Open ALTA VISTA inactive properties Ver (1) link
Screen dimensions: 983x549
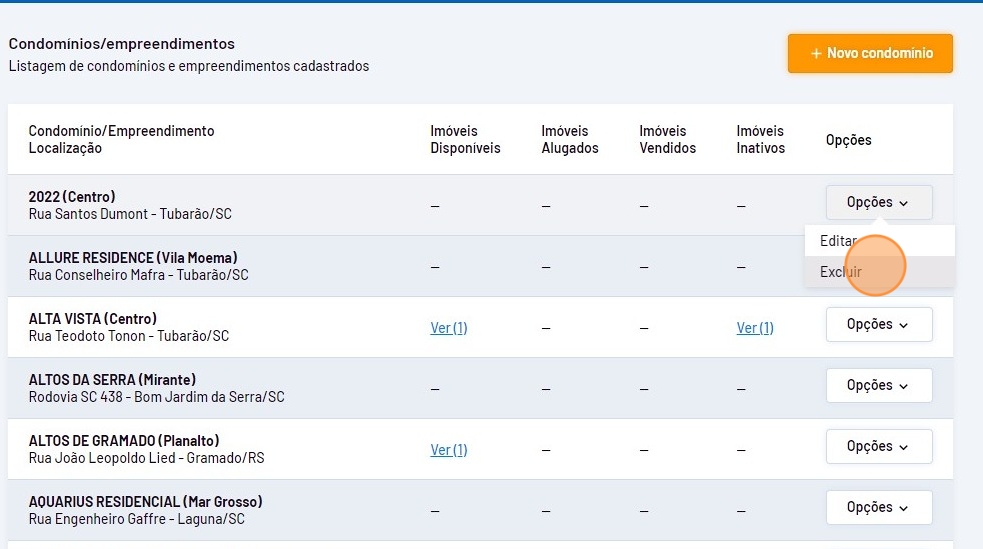click(755, 328)
